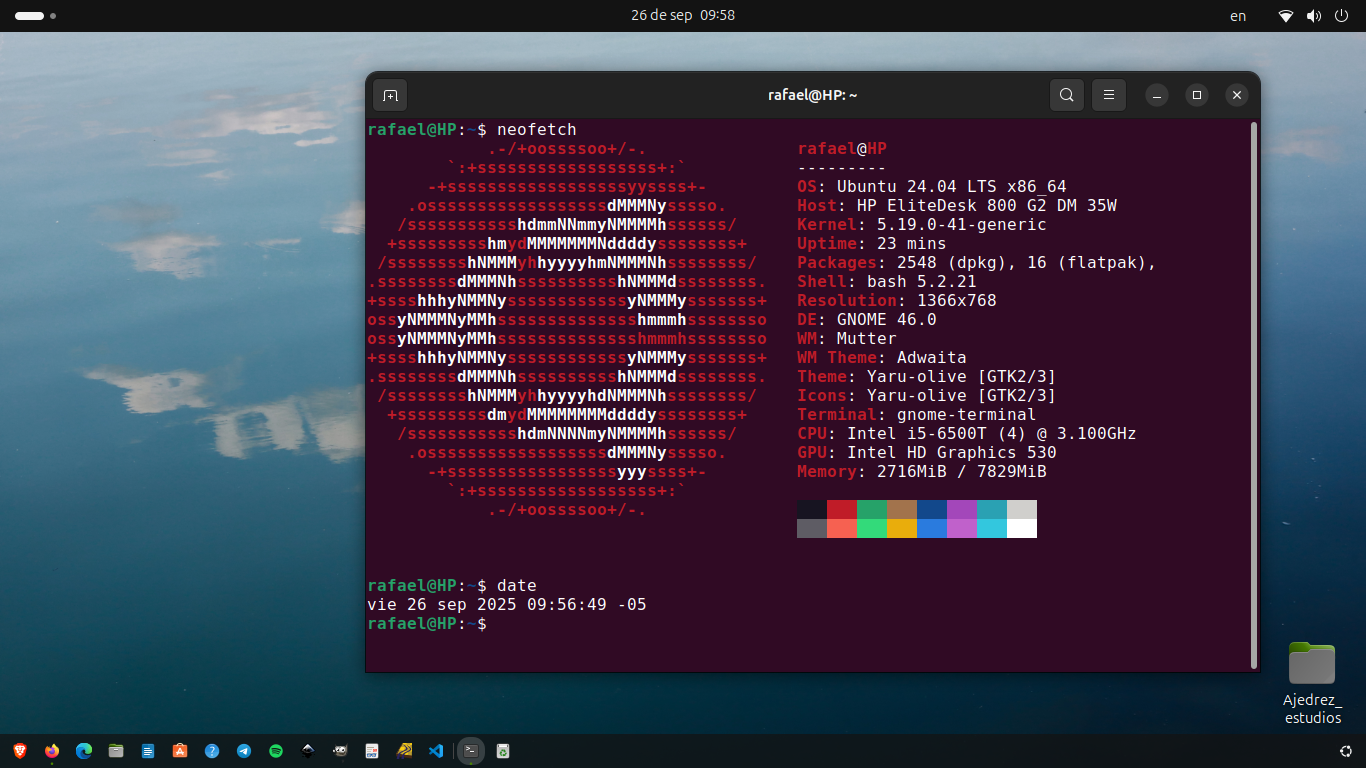This screenshot has height=768, width=1366.
Task: Open GIMP from the dock
Action: coord(340,750)
